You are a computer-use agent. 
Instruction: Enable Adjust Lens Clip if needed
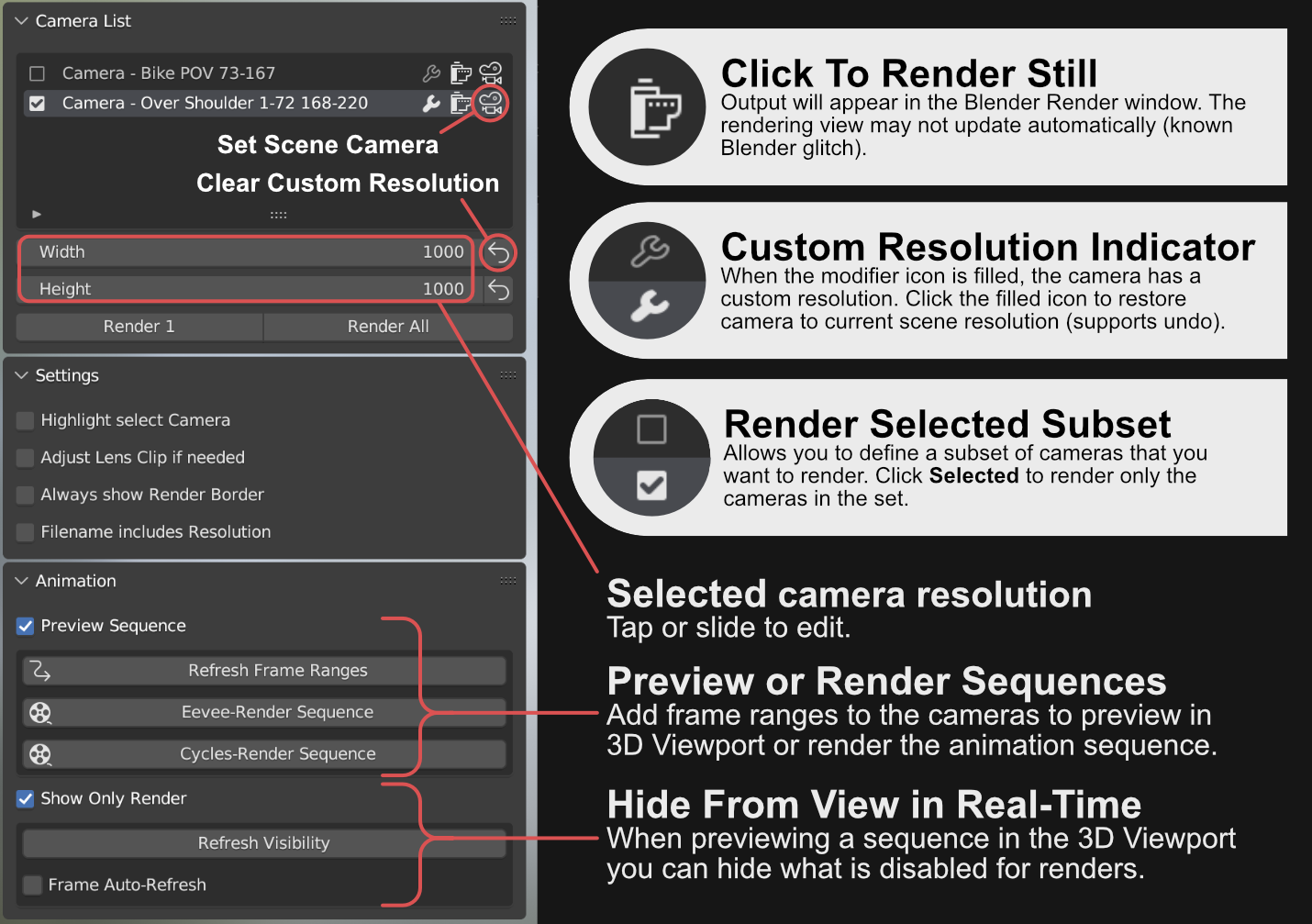26,458
